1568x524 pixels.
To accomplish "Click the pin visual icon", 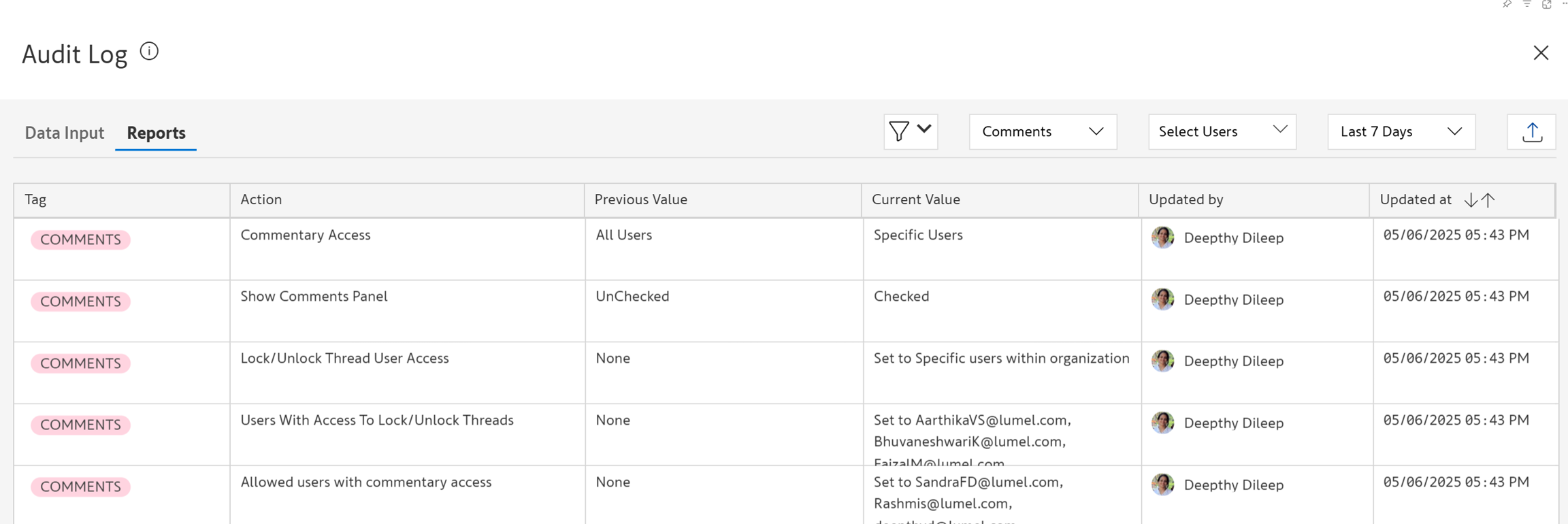I will pos(1507,4).
